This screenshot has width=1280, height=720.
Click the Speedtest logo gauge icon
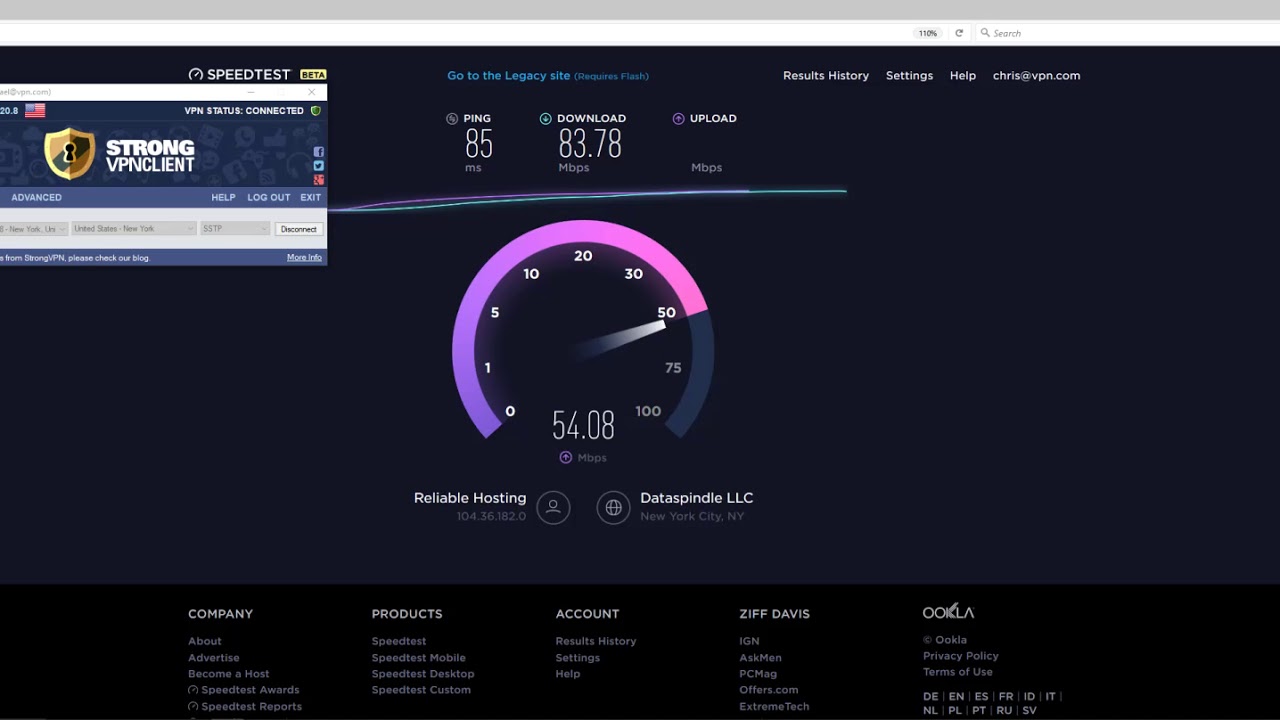pyautogui.click(x=196, y=75)
